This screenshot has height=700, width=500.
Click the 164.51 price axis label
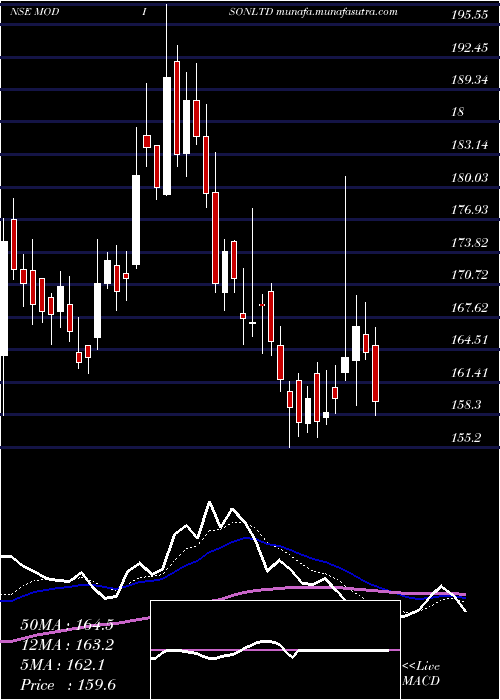coord(469,340)
